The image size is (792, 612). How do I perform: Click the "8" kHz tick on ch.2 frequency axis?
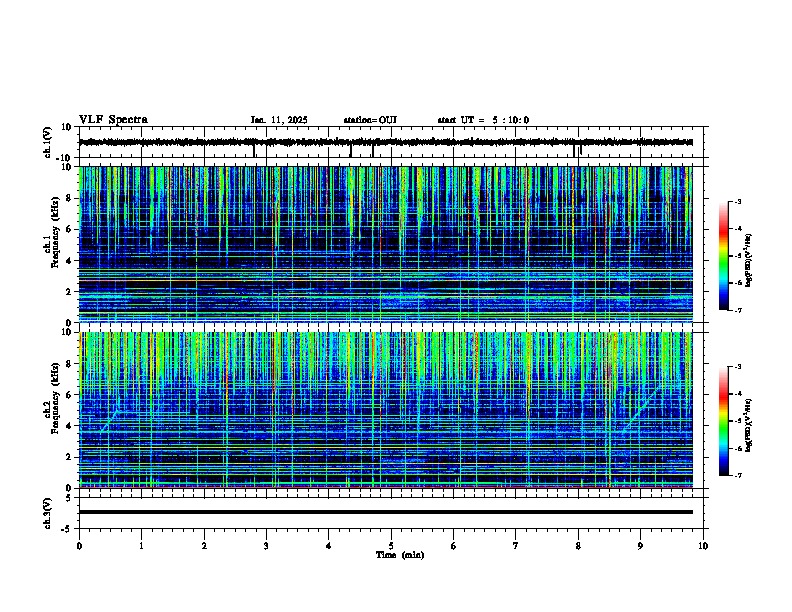[70, 364]
